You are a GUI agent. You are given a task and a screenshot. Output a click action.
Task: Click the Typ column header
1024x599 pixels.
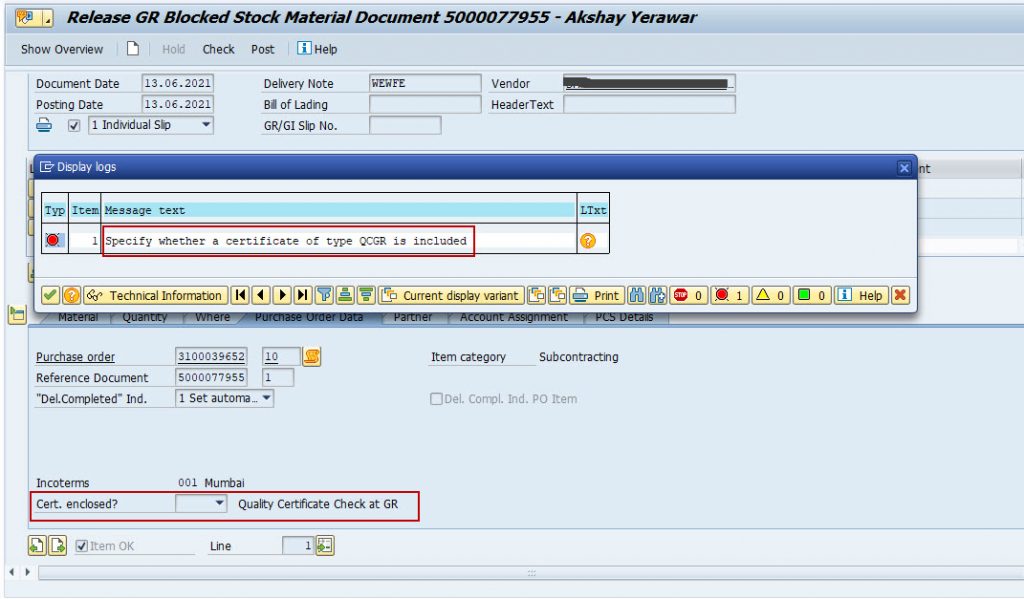click(55, 210)
